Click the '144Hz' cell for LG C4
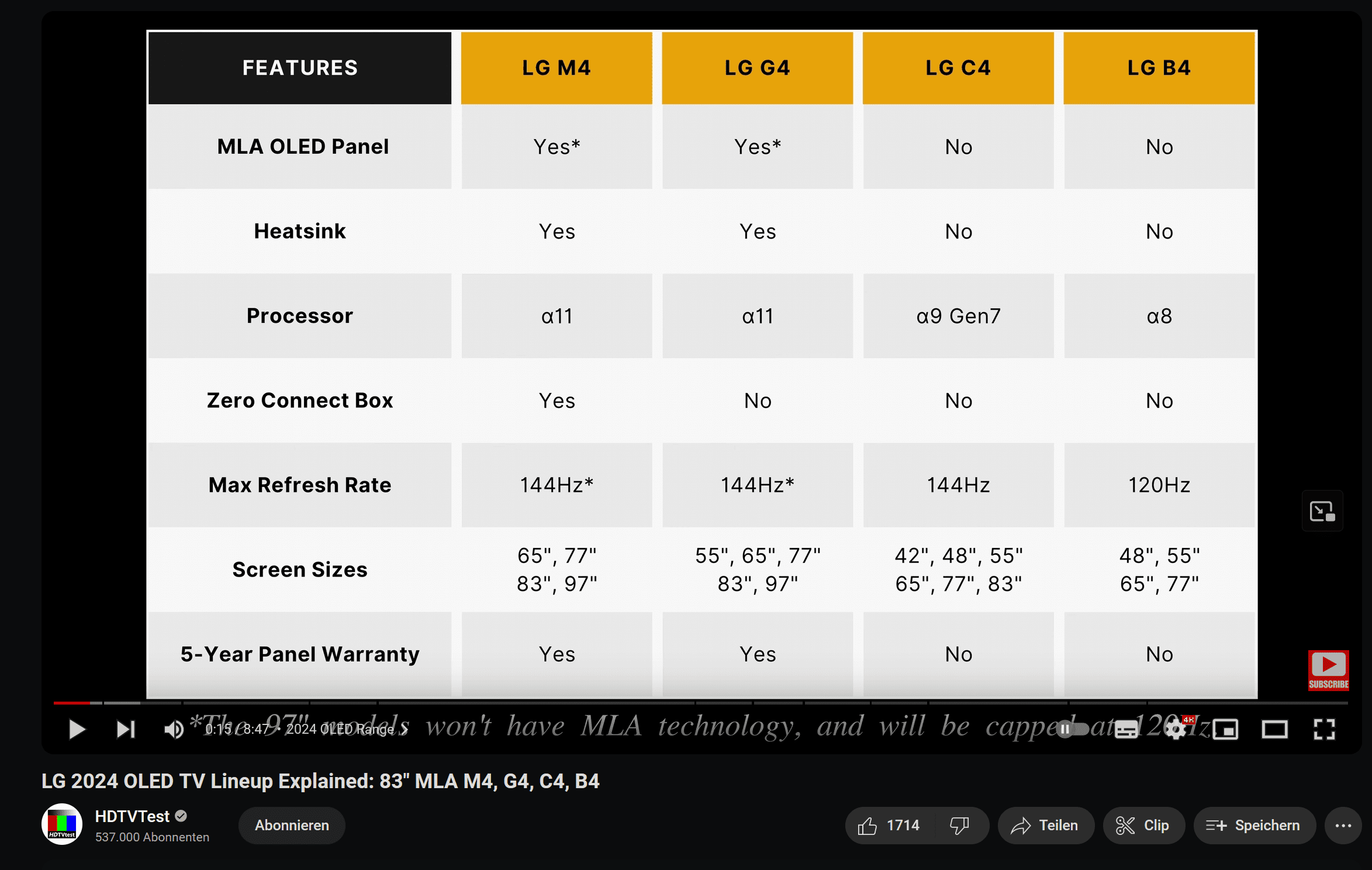 (958, 485)
